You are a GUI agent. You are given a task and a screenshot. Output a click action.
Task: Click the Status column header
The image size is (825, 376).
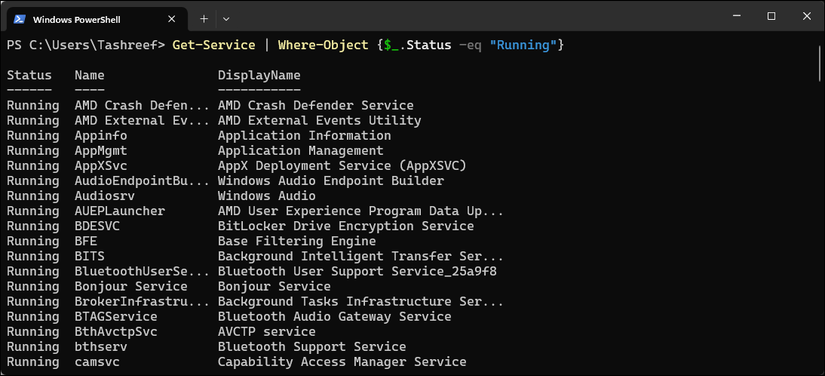(x=29, y=75)
